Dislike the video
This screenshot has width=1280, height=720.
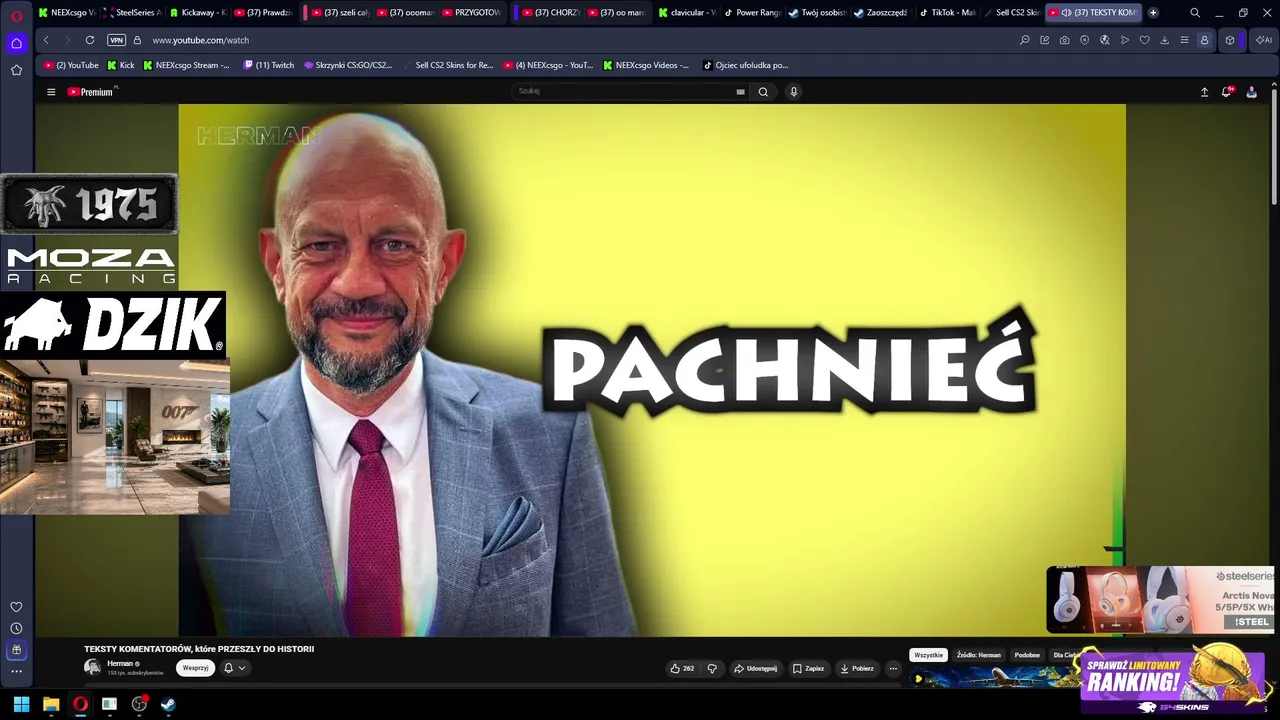click(x=712, y=668)
